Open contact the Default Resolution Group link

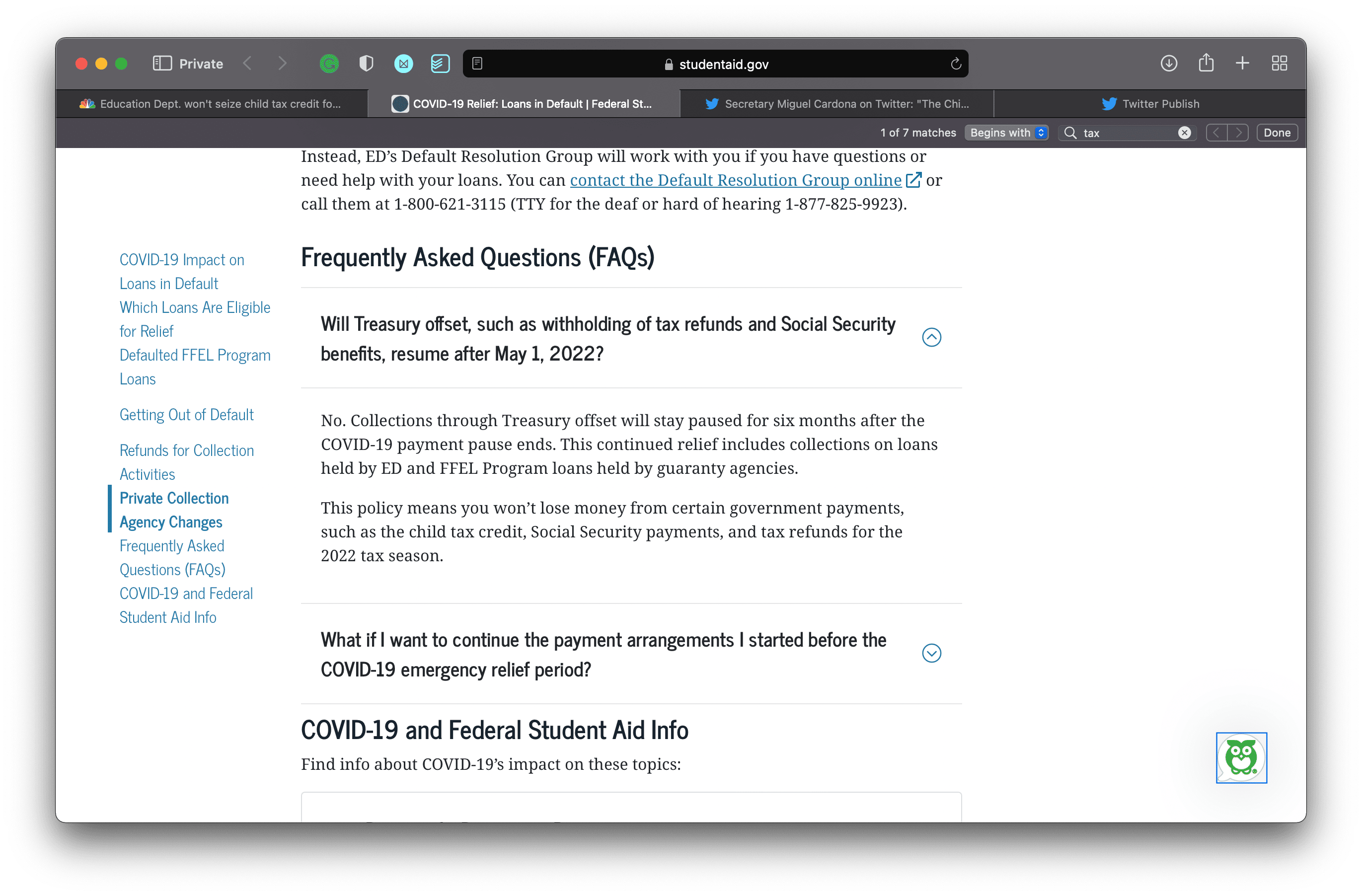point(735,180)
